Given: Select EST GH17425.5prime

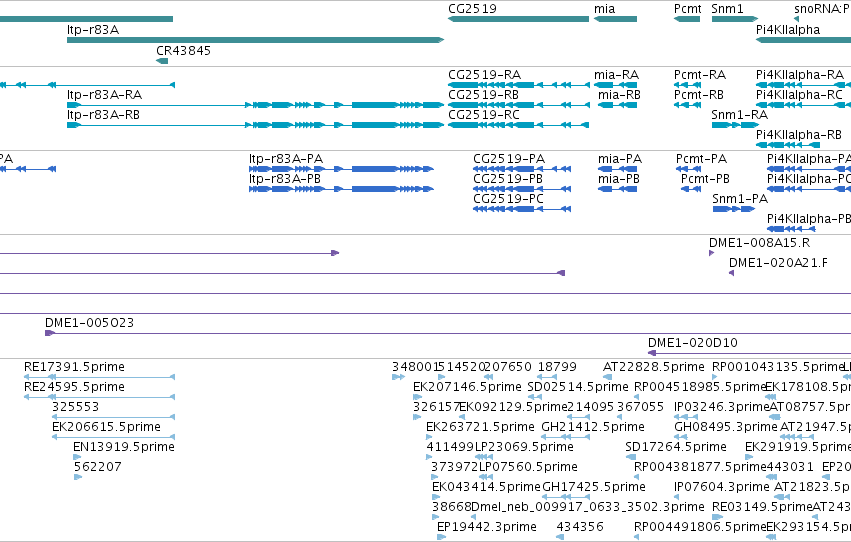Looking at the screenshot, I should [x=594, y=487].
